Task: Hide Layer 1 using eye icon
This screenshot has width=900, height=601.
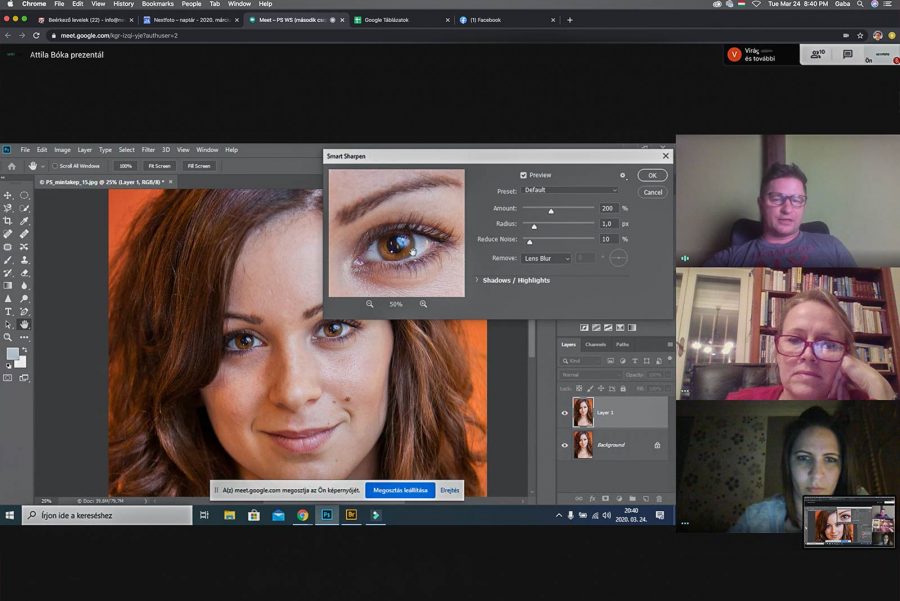Action: tap(565, 412)
